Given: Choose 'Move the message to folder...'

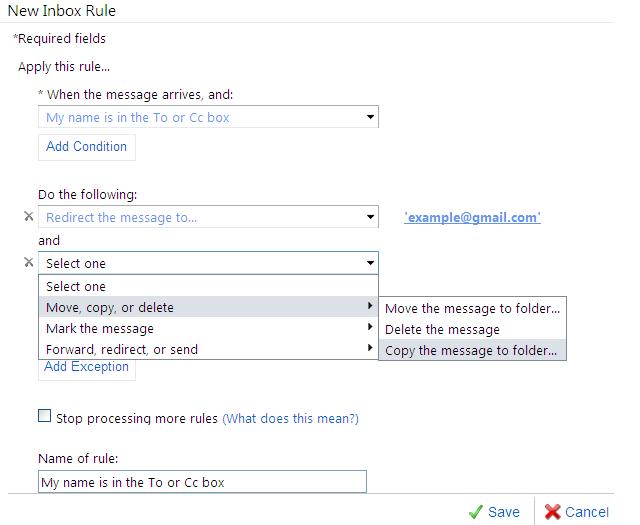Looking at the screenshot, I should (x=472, y=308).
